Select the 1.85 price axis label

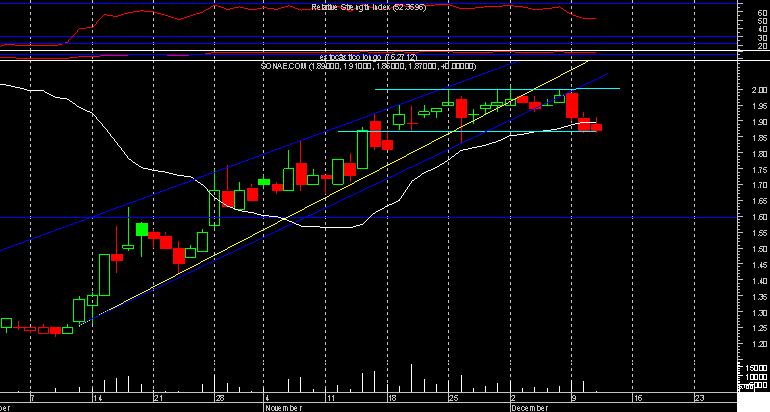pyautogui.click(x=760, y=138)
